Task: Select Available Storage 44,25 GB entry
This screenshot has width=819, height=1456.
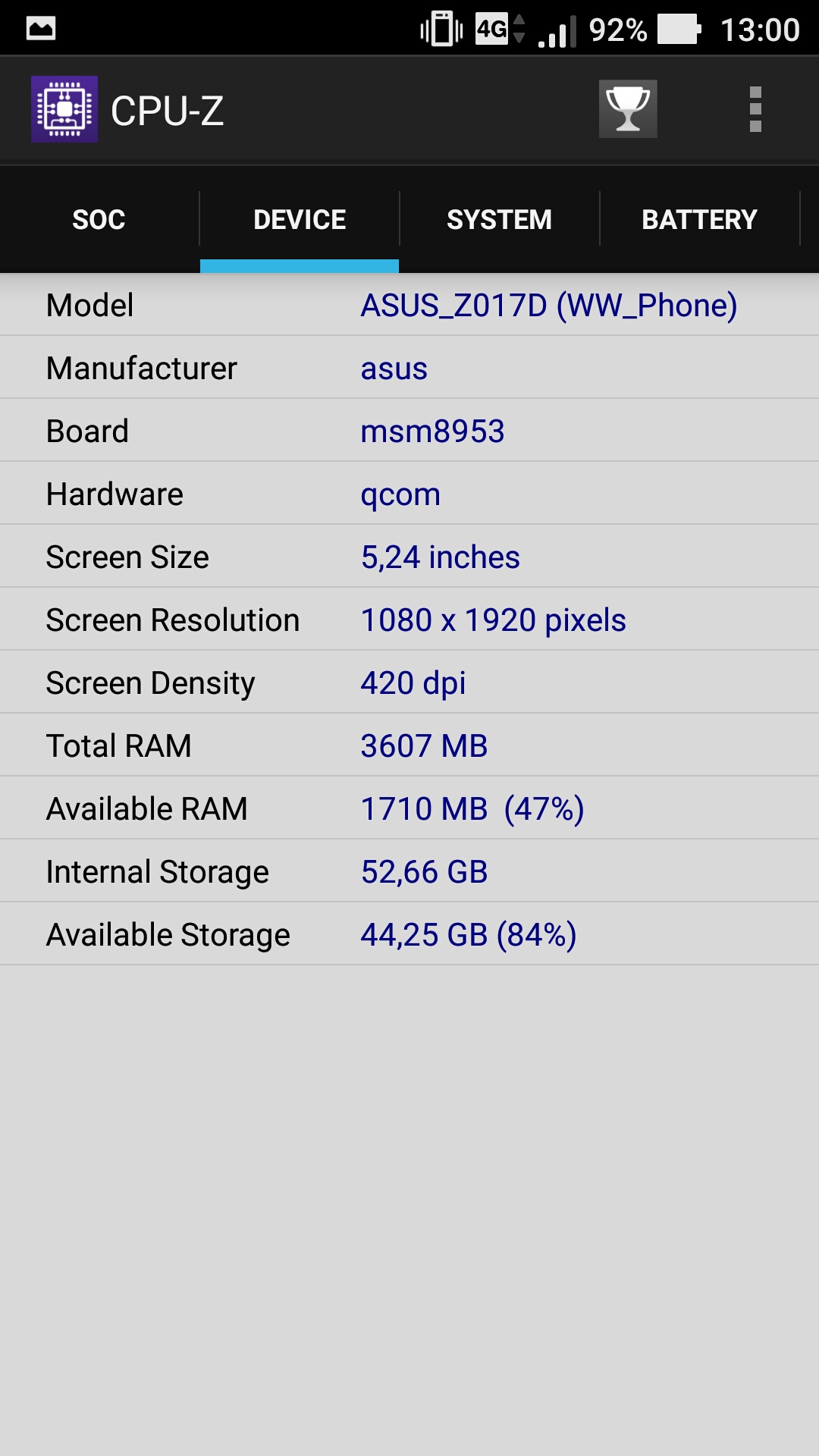Action: click(409, 934)
